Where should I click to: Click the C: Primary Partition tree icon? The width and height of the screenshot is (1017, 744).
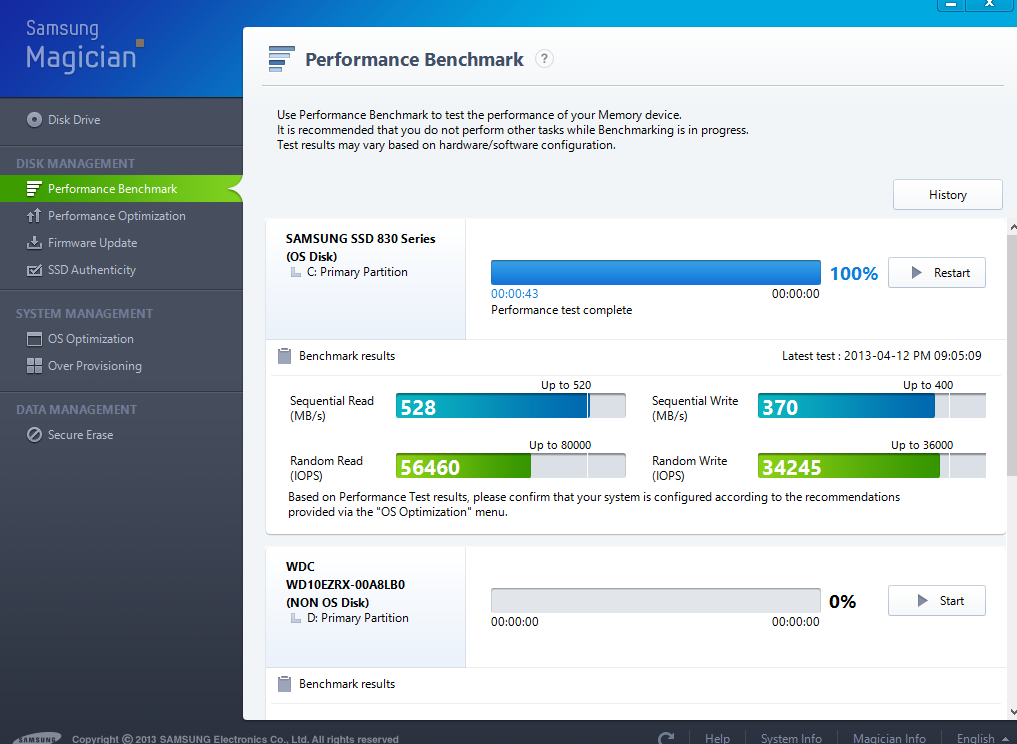tap(296, 272)
